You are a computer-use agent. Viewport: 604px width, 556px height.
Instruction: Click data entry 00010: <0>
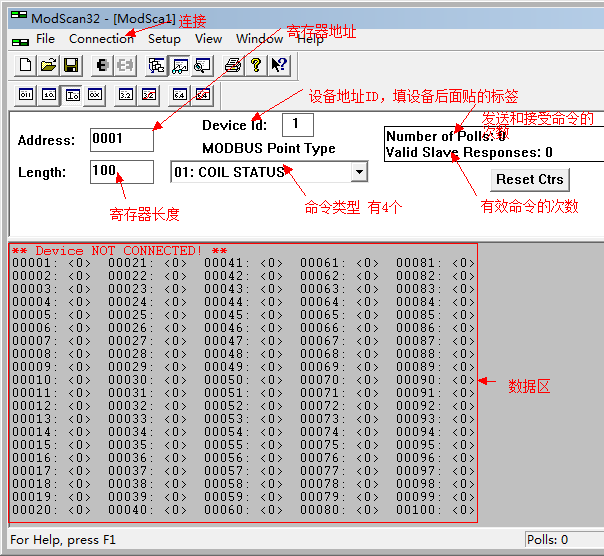click(51, 380)
